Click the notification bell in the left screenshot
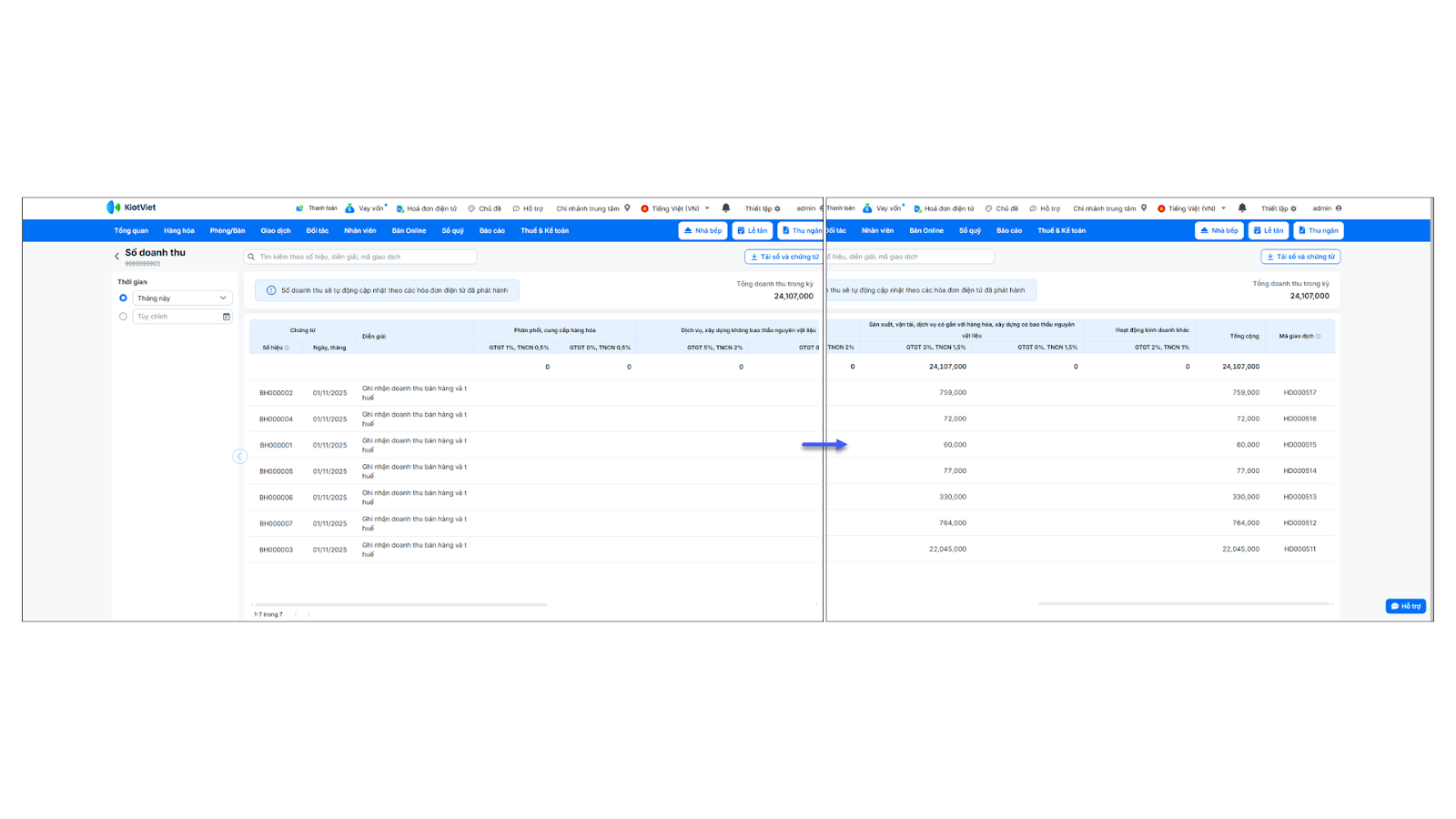The height and width of the screenshot is (819, 1456). [726, 208]
